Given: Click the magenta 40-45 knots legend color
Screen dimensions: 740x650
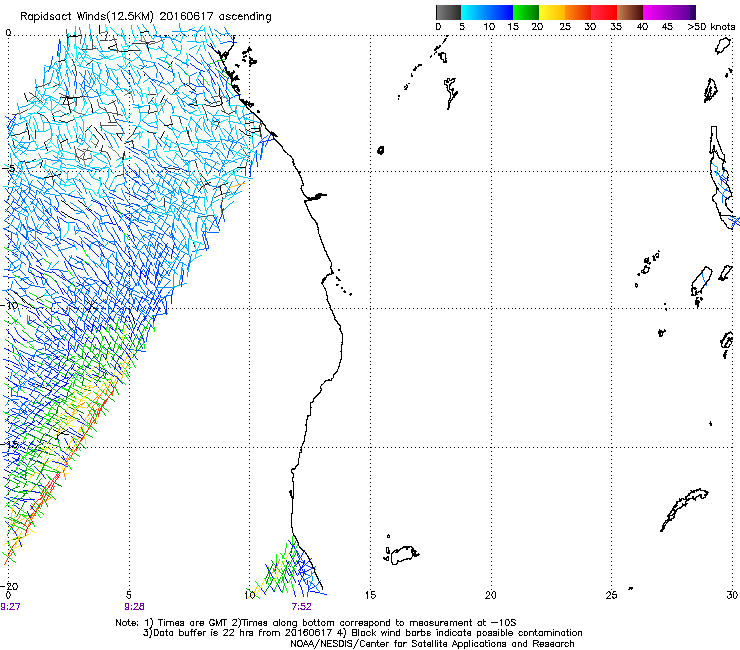Looking at the screenshot, I should click(656, 12).
